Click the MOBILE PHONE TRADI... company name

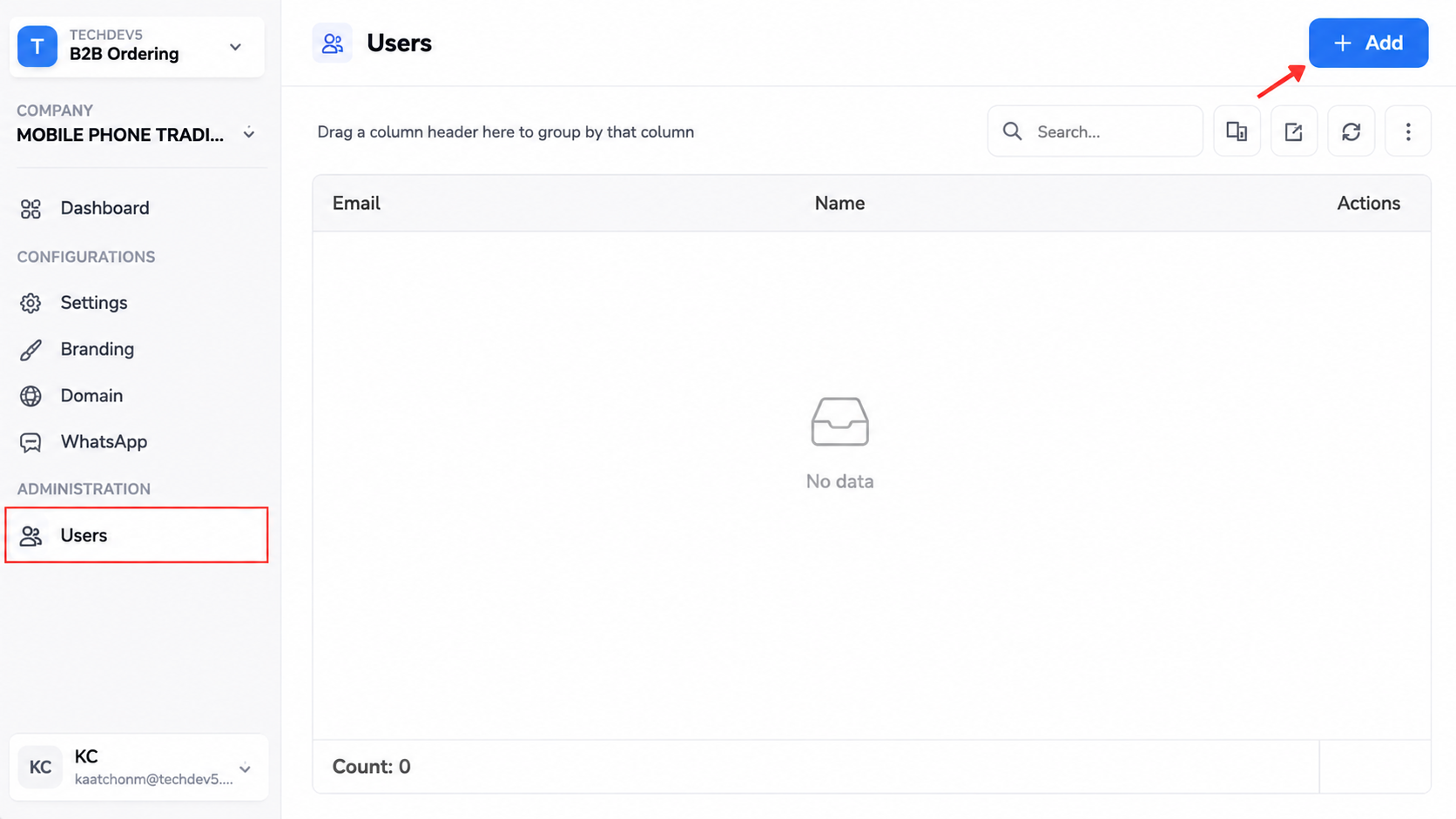[120, 135]
